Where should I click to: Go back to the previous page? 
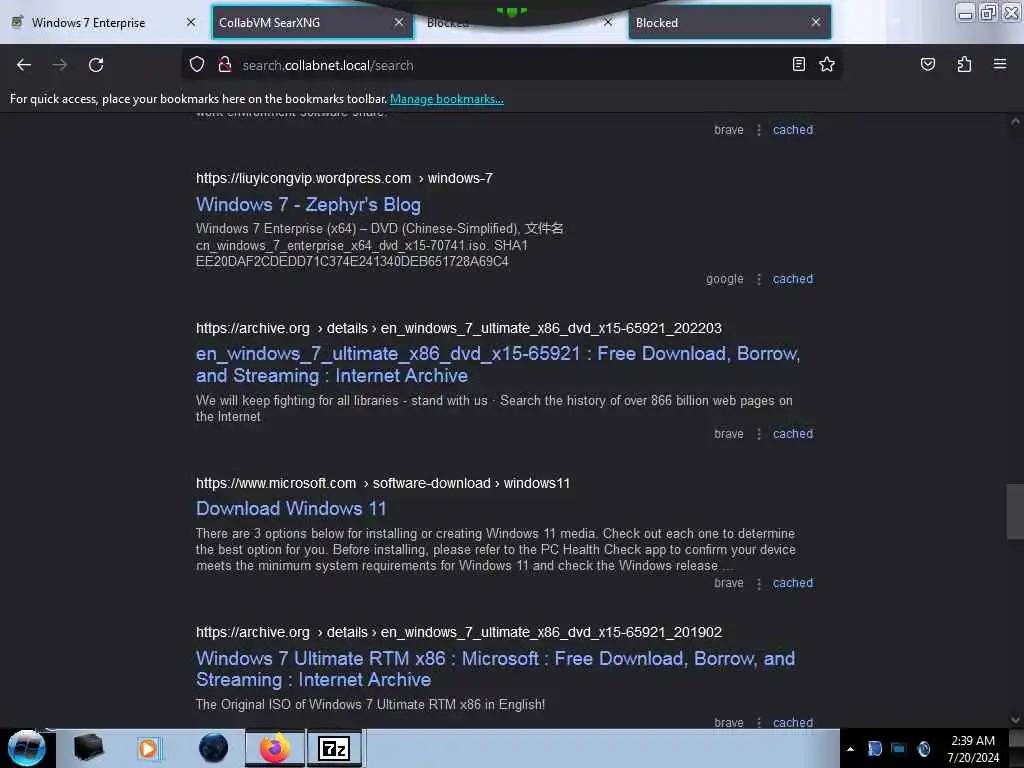tap(24, 65)
